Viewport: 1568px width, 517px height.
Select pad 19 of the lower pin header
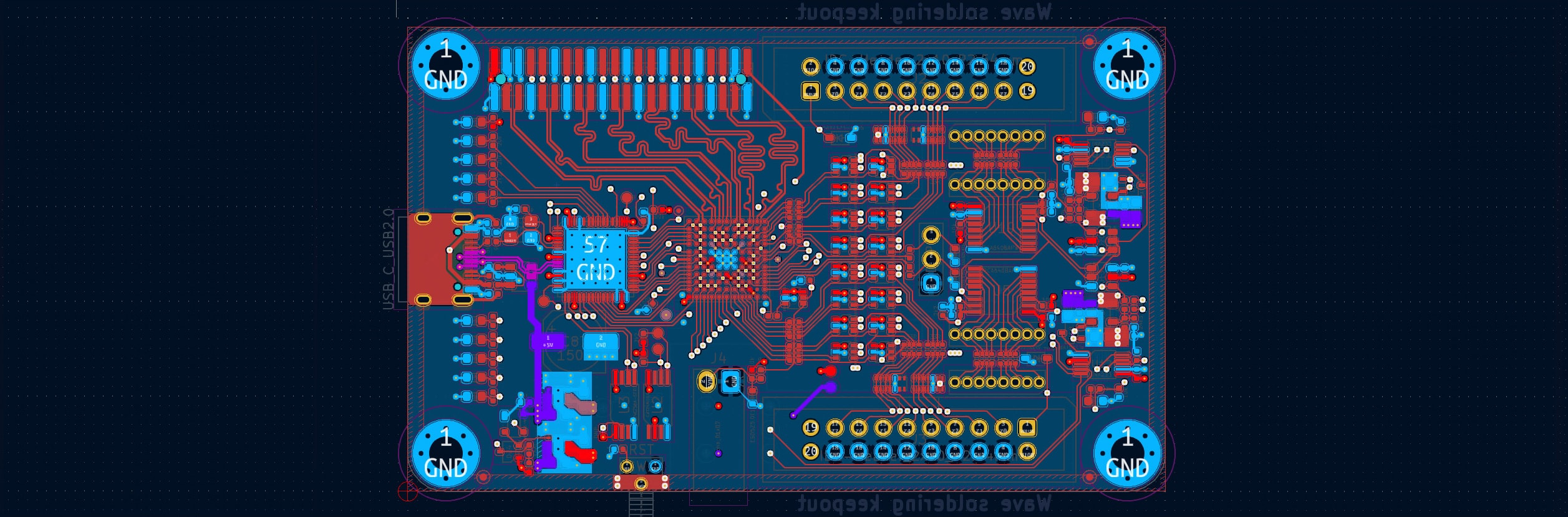(810, 427)
